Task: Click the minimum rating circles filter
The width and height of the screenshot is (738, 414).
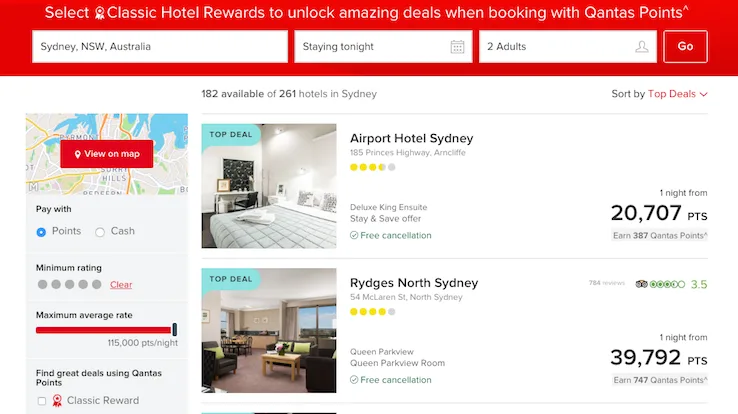Action: pyautogui.click(x=70, y=284)
